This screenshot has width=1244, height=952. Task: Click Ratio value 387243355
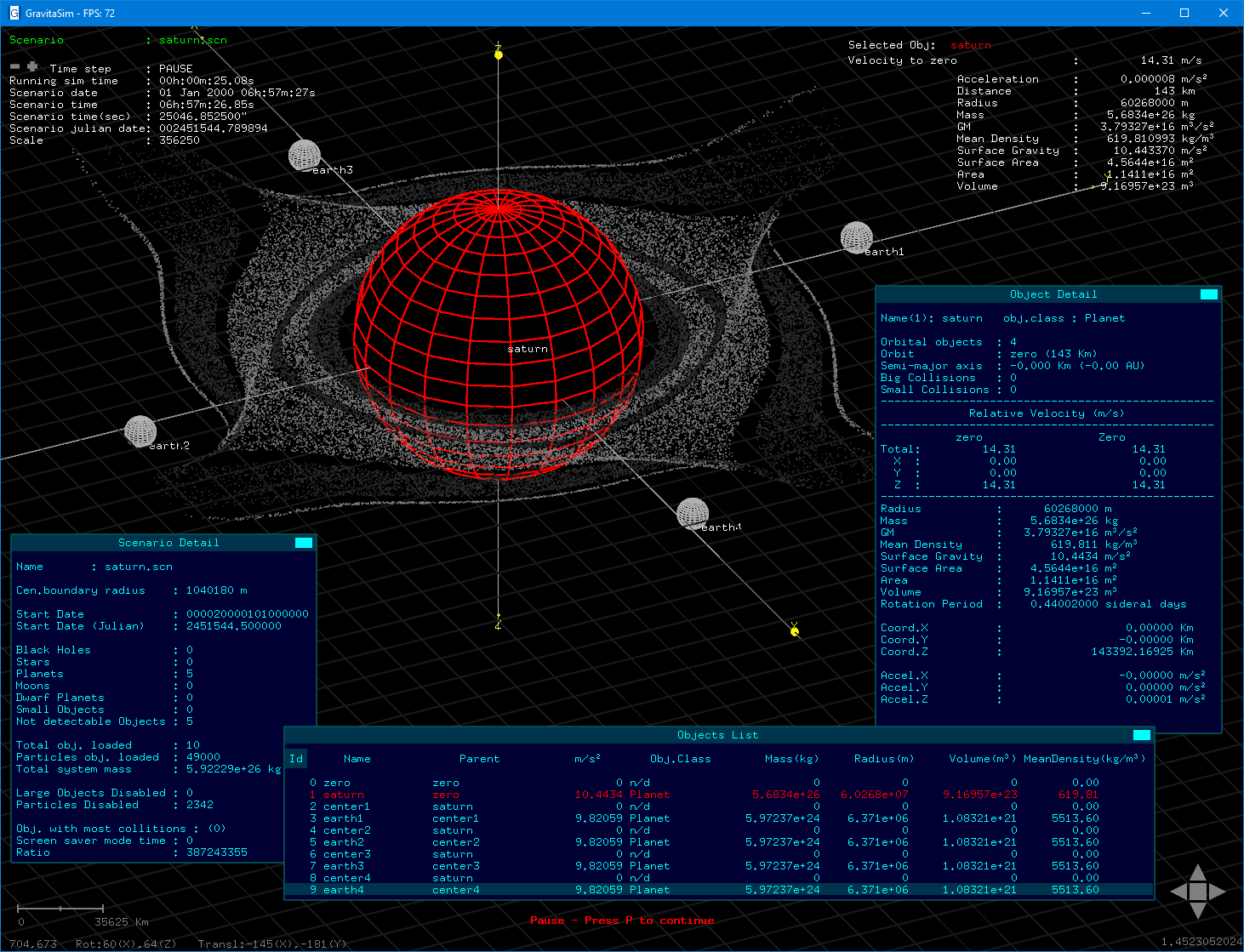(x=217, y=852)
